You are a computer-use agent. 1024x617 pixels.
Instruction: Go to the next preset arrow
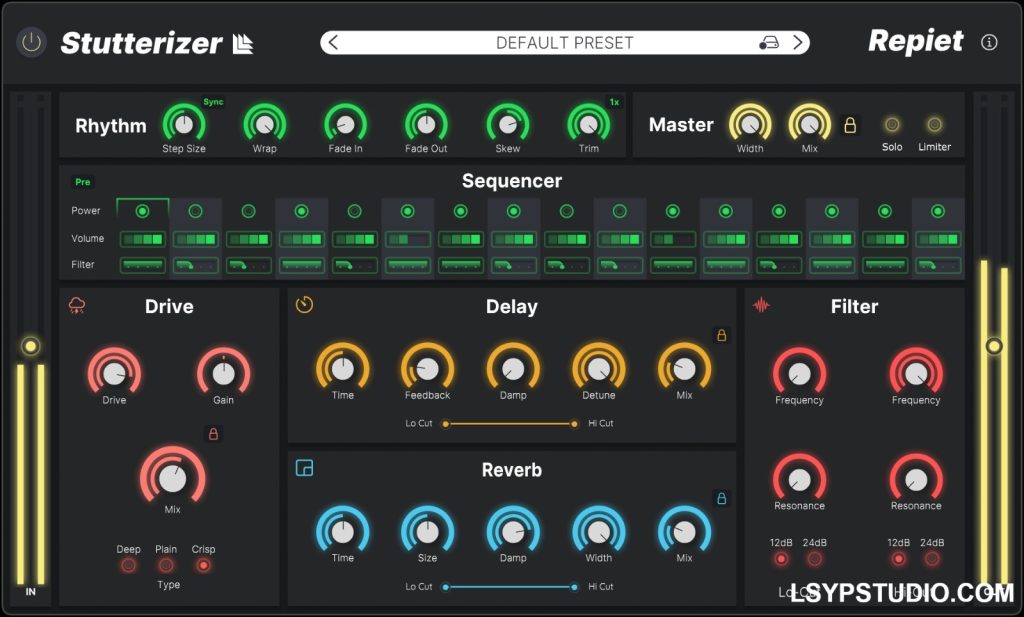797,43
